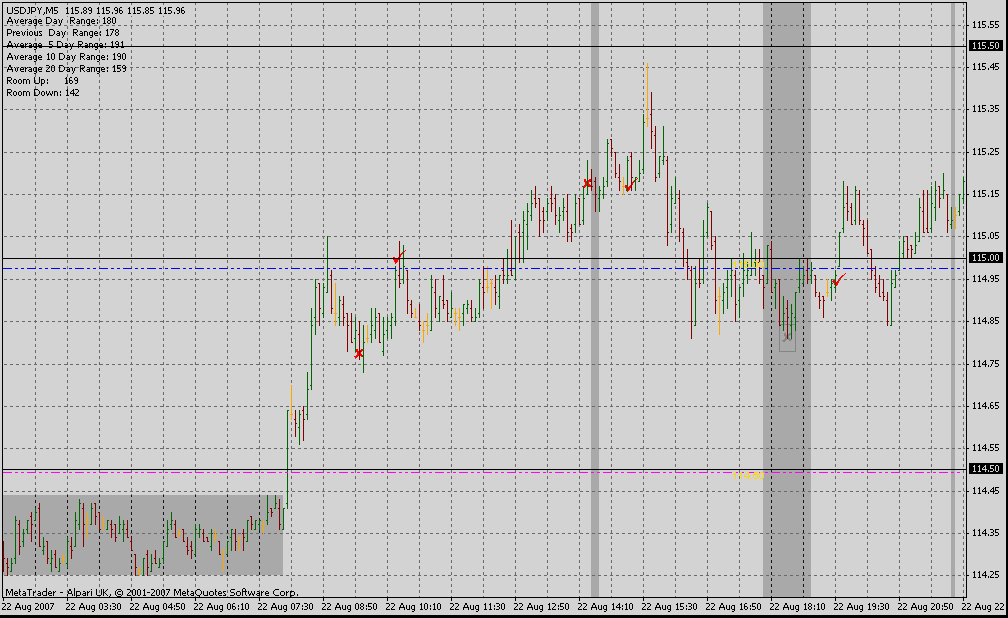1008x618 pixels.
Task: Click the red X marker near 08:50
Action: (359, 353)
